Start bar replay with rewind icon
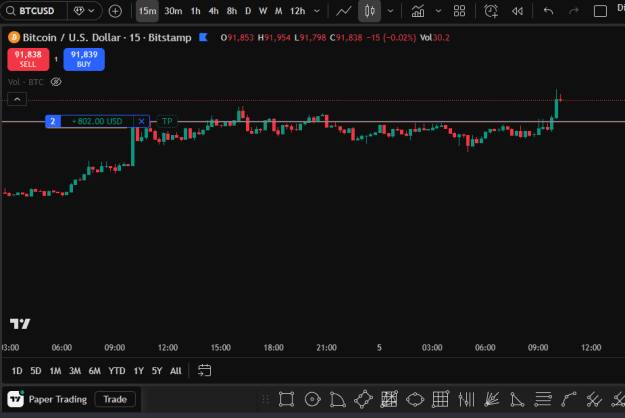625x418 pixels. pos(517,11)
